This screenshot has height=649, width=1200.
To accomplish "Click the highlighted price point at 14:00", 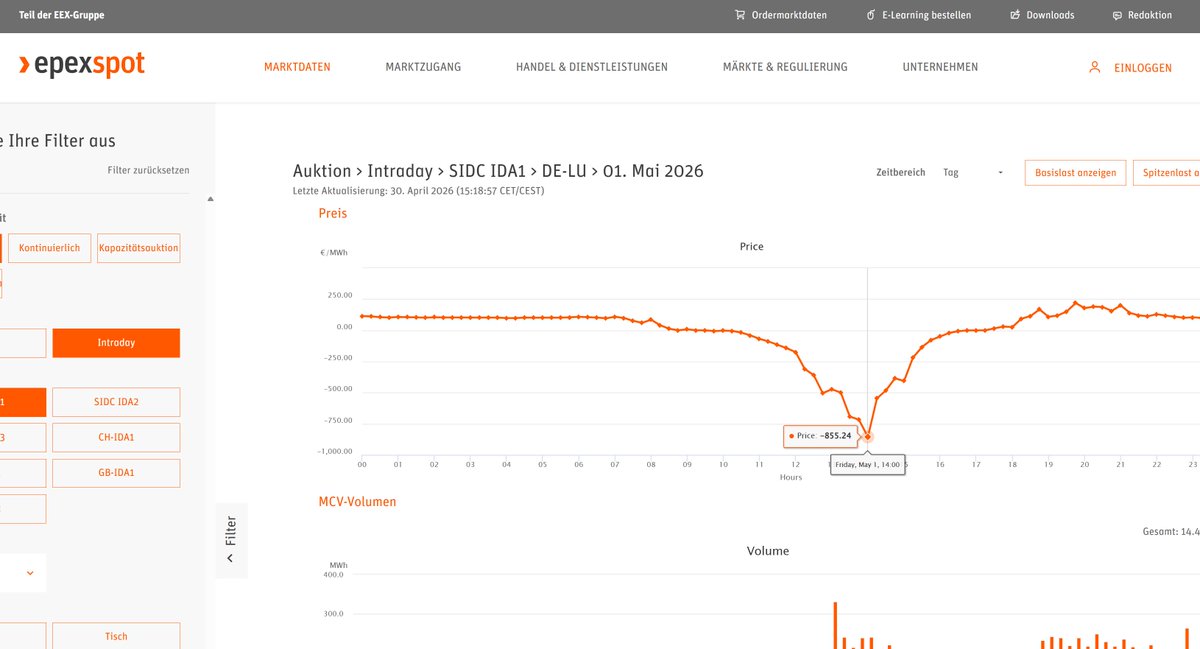I will [x=868, y=436].
